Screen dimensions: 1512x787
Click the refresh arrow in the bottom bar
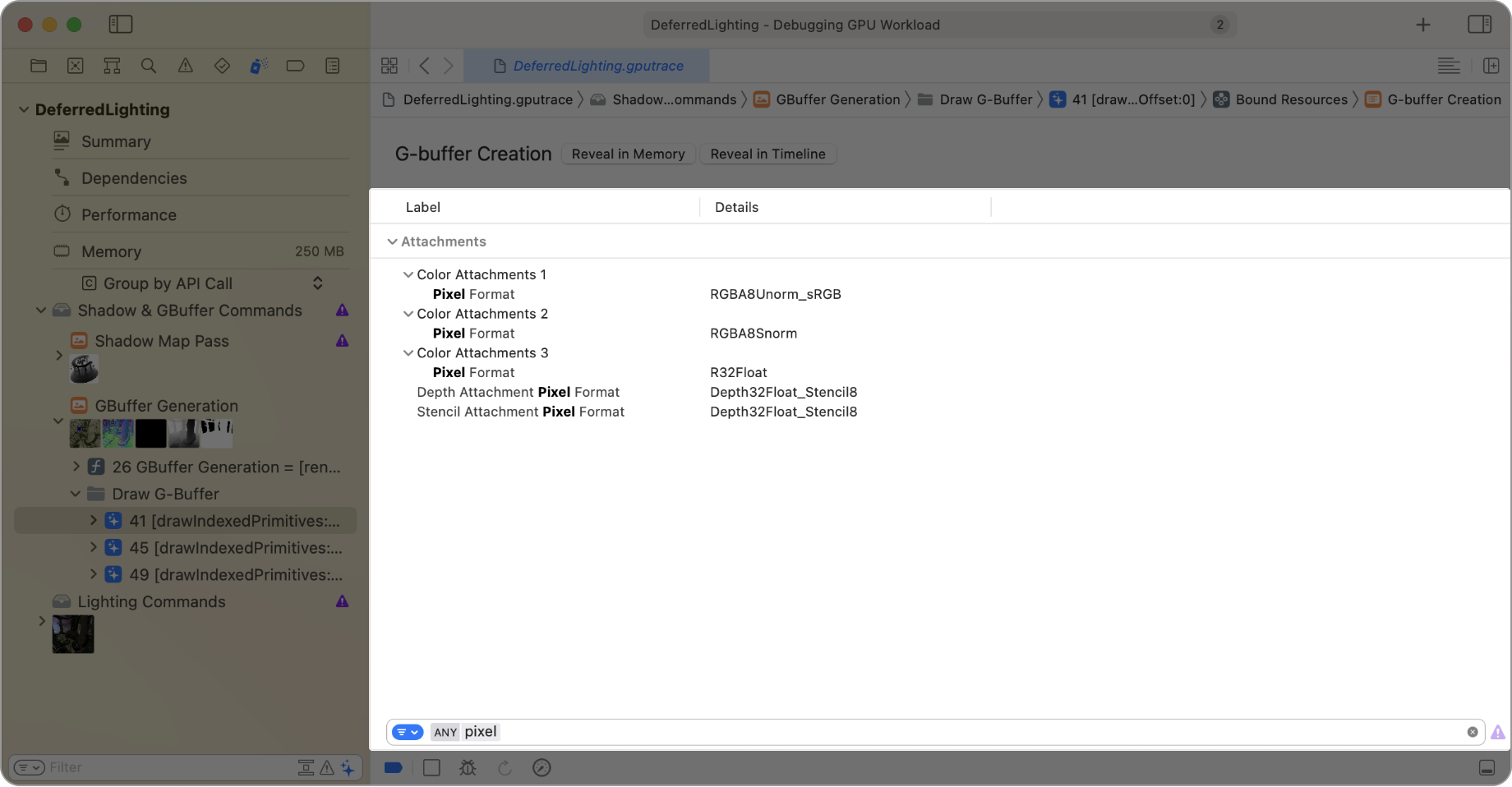click(x=505, y=767)
